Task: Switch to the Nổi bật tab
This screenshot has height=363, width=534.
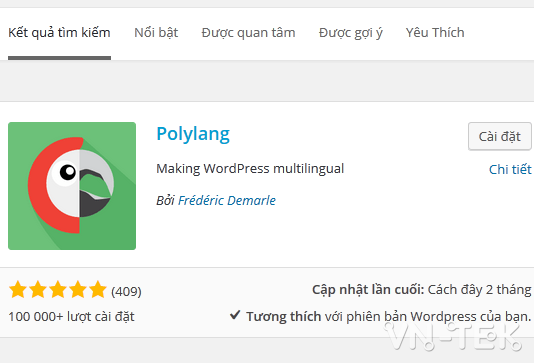Action: [156, 33]
